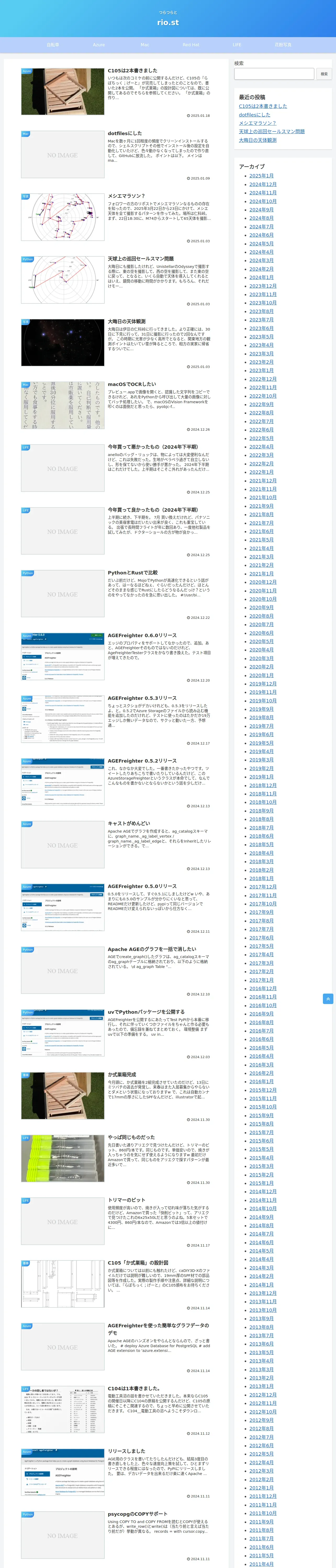Open the post PythonとRustで比較
Screen dimensions: 336x1568
tap(132, 573)
